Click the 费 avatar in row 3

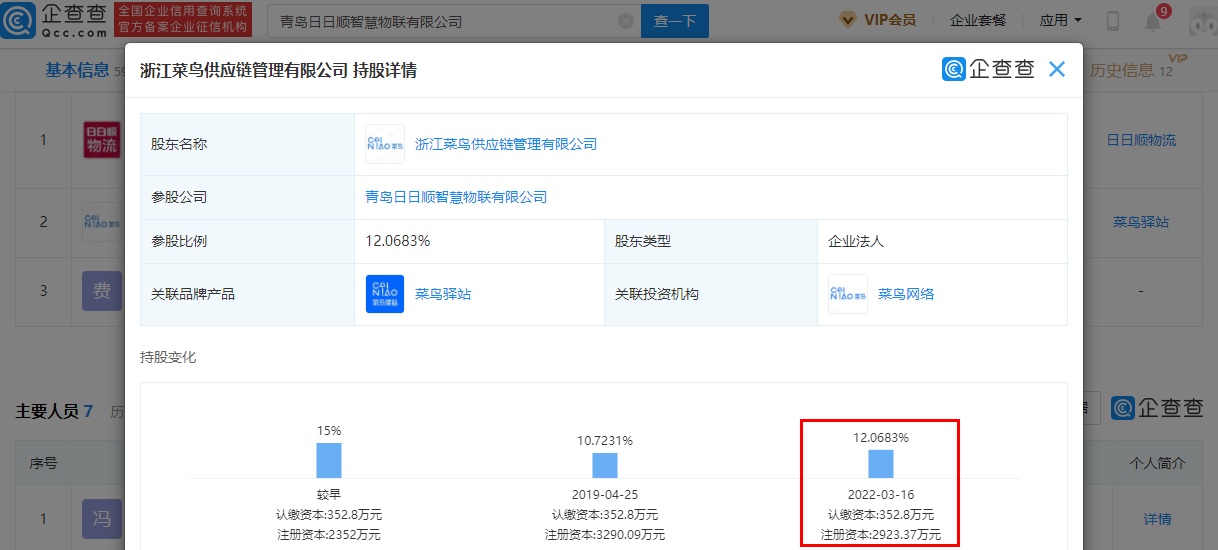click(102, 291)
